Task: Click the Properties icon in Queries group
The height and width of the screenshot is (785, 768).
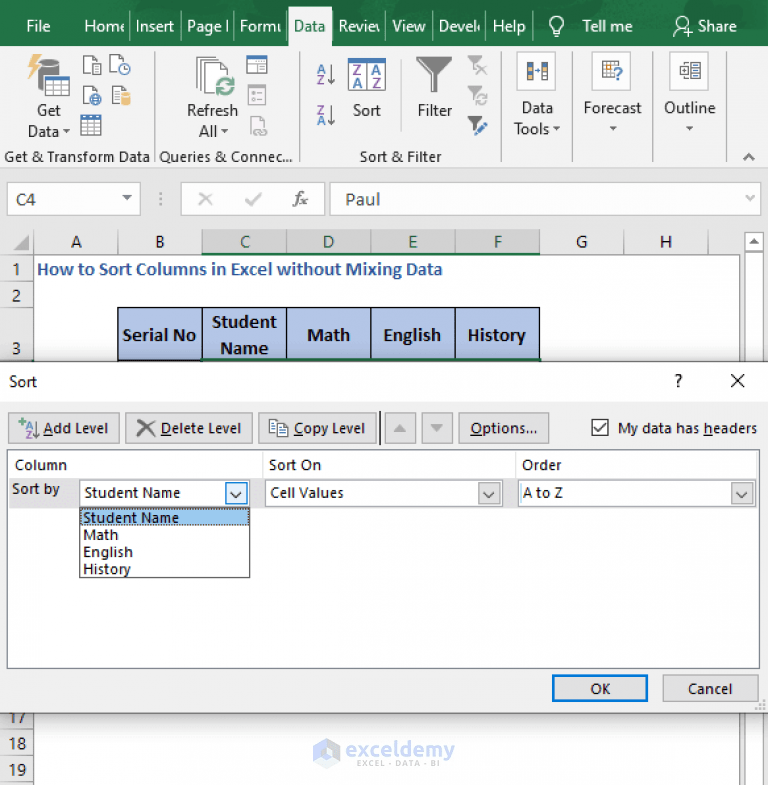Action: (257, 95)
